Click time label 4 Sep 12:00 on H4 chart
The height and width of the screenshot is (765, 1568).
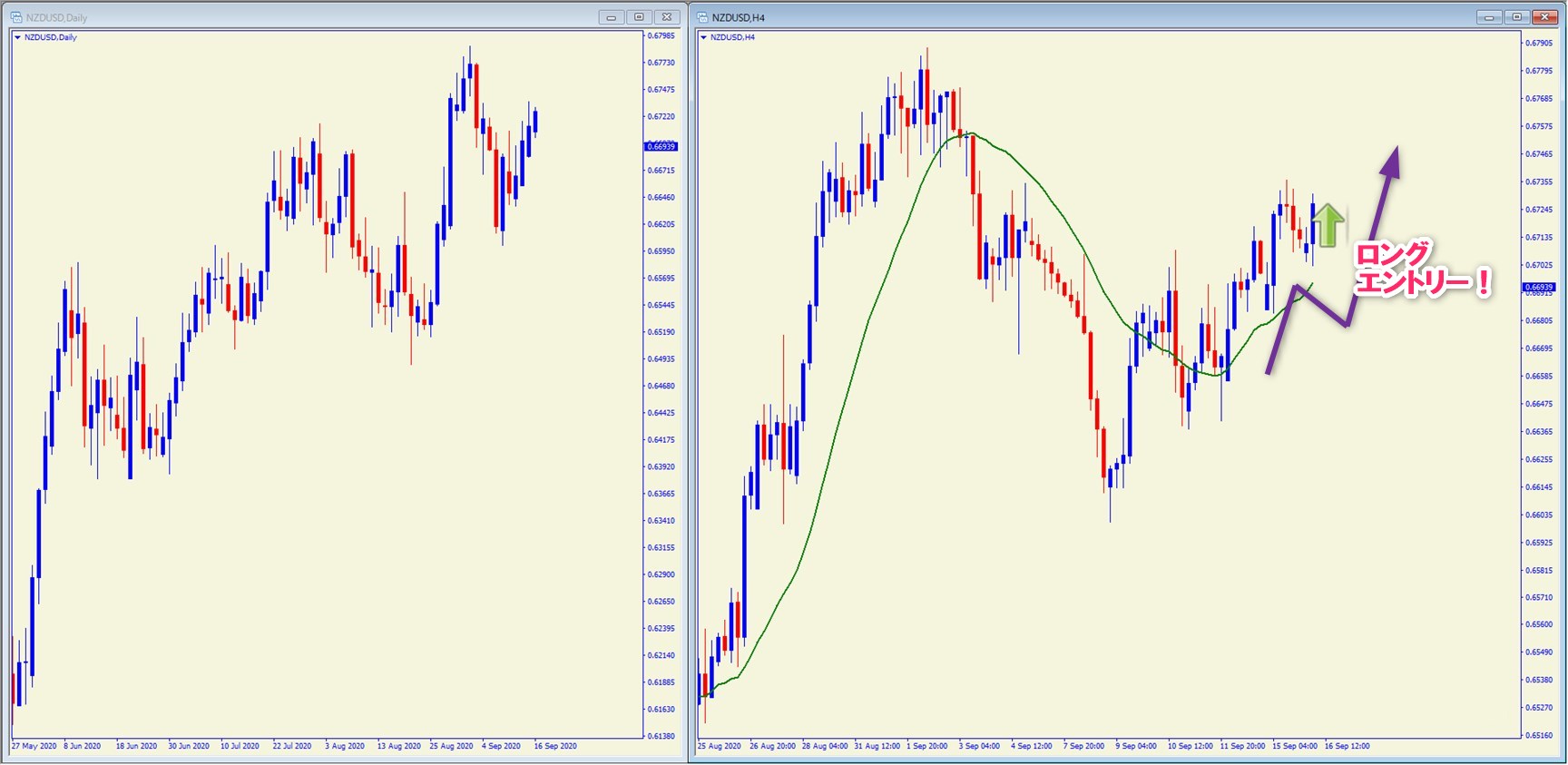pyautogui.click(x=1032, y=746)
